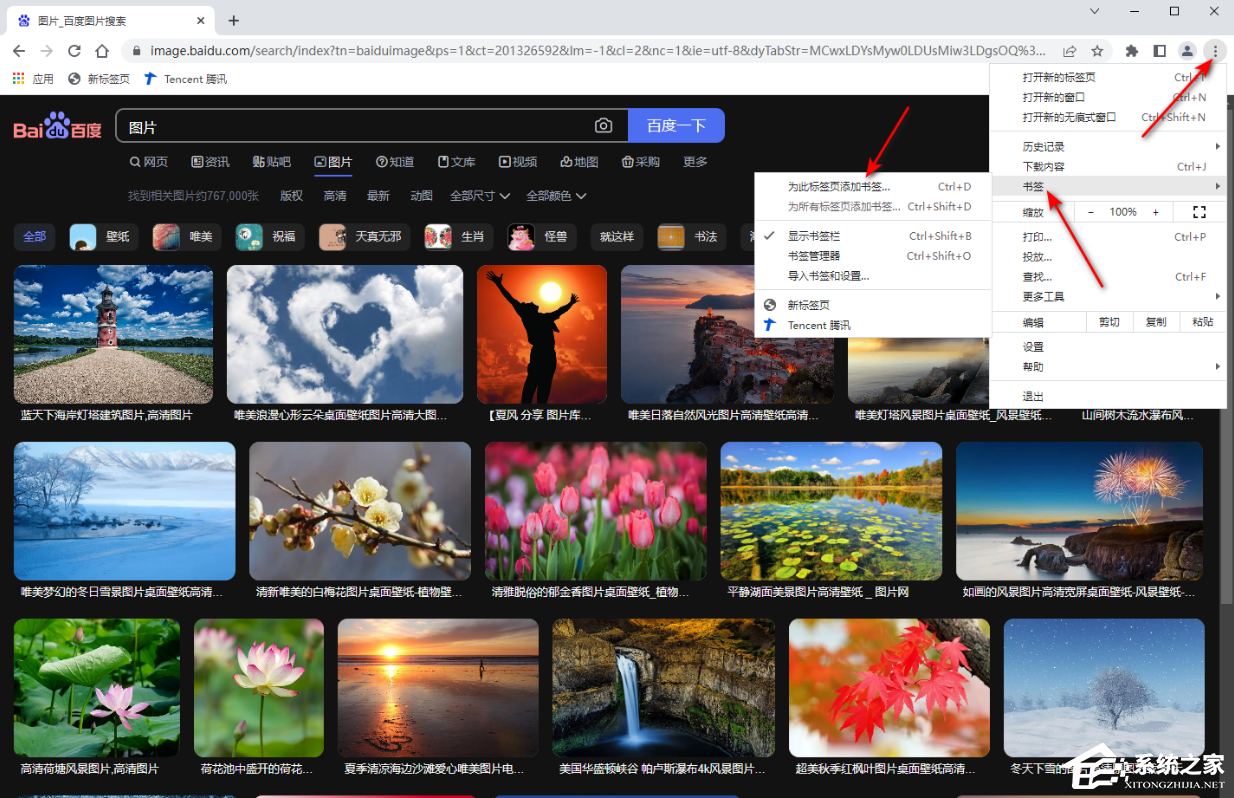Viewport: 1234px width, 798px height.
Task: Expand the 帮助 submenu
Action: 1108,367
